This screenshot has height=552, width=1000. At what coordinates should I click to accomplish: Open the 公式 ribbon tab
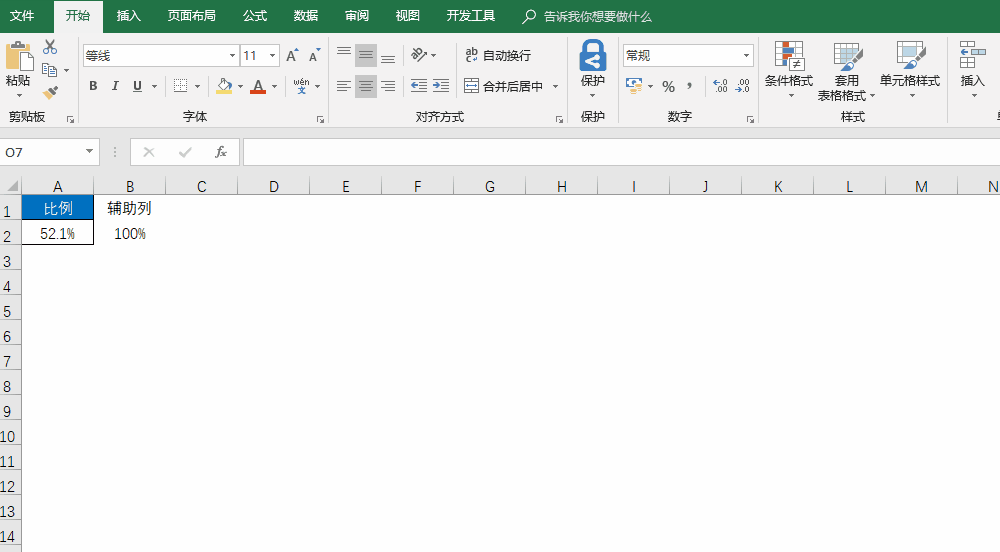coord(254,16)
